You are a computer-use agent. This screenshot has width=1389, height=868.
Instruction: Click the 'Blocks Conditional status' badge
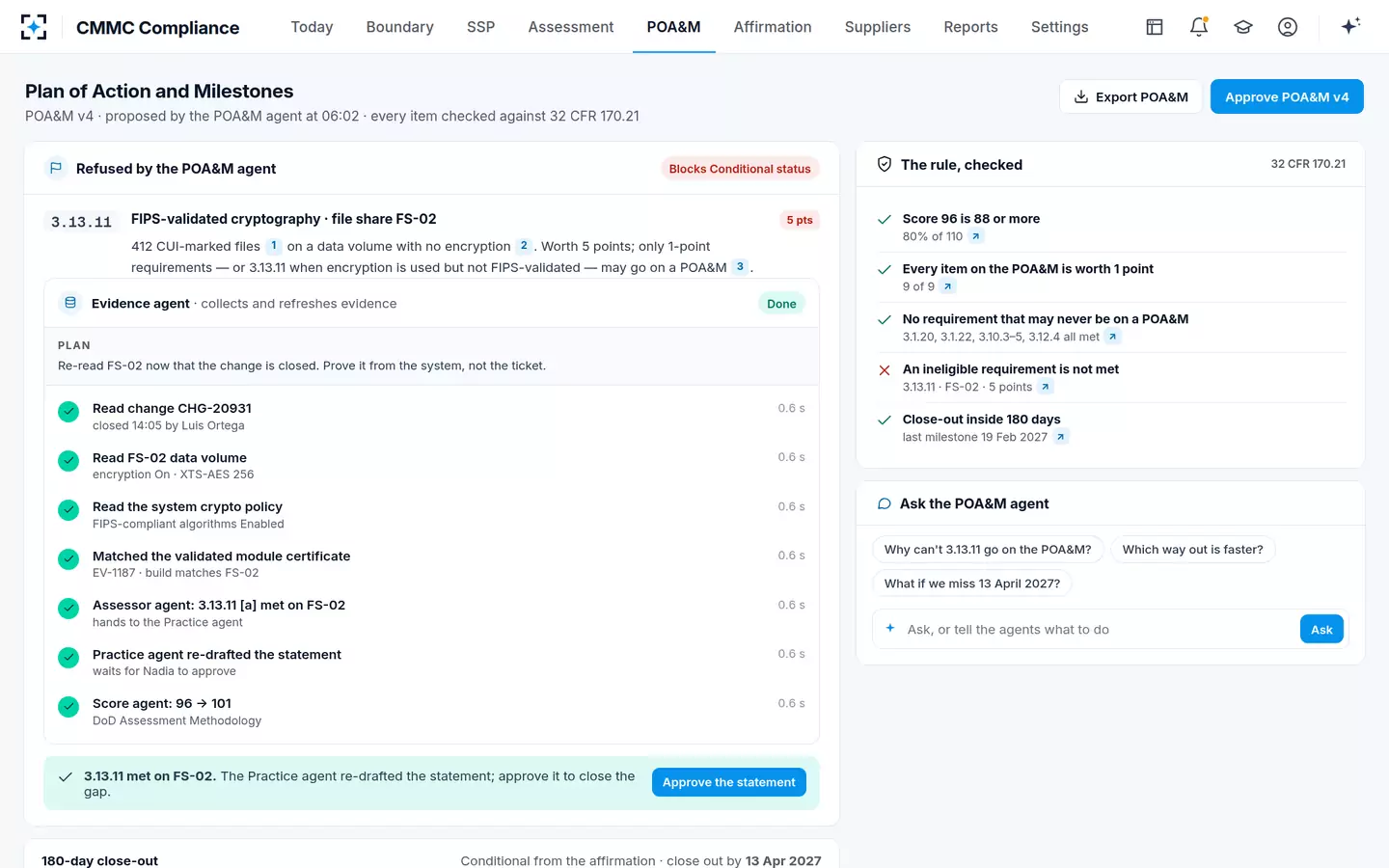pyautogui.click(x=740, y=169)
